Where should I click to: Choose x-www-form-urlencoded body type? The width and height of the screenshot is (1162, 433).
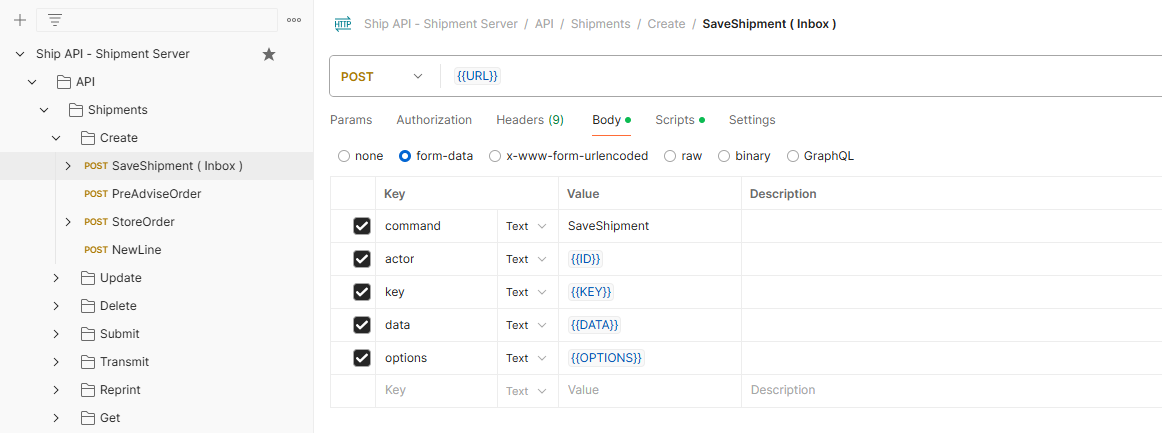pyautogui.click(x=495, y=156)
